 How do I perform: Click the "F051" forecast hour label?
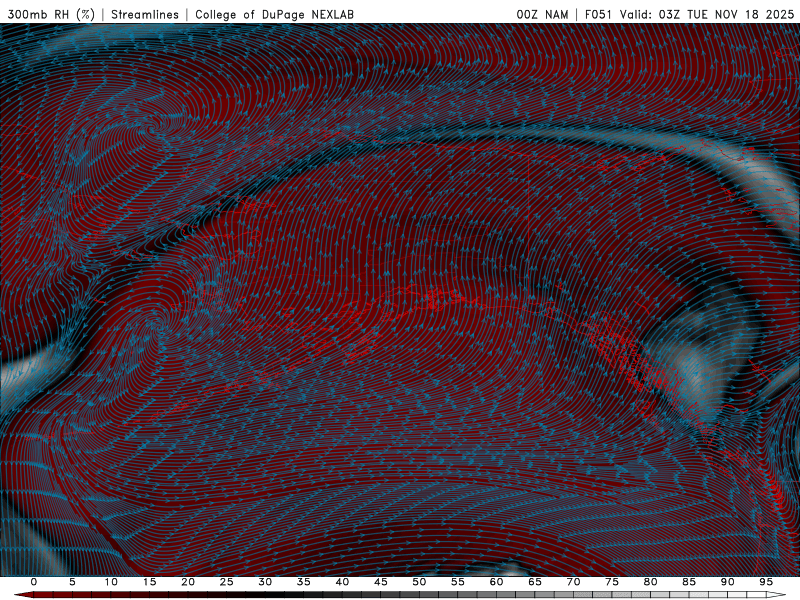click(x=598, y=14)
